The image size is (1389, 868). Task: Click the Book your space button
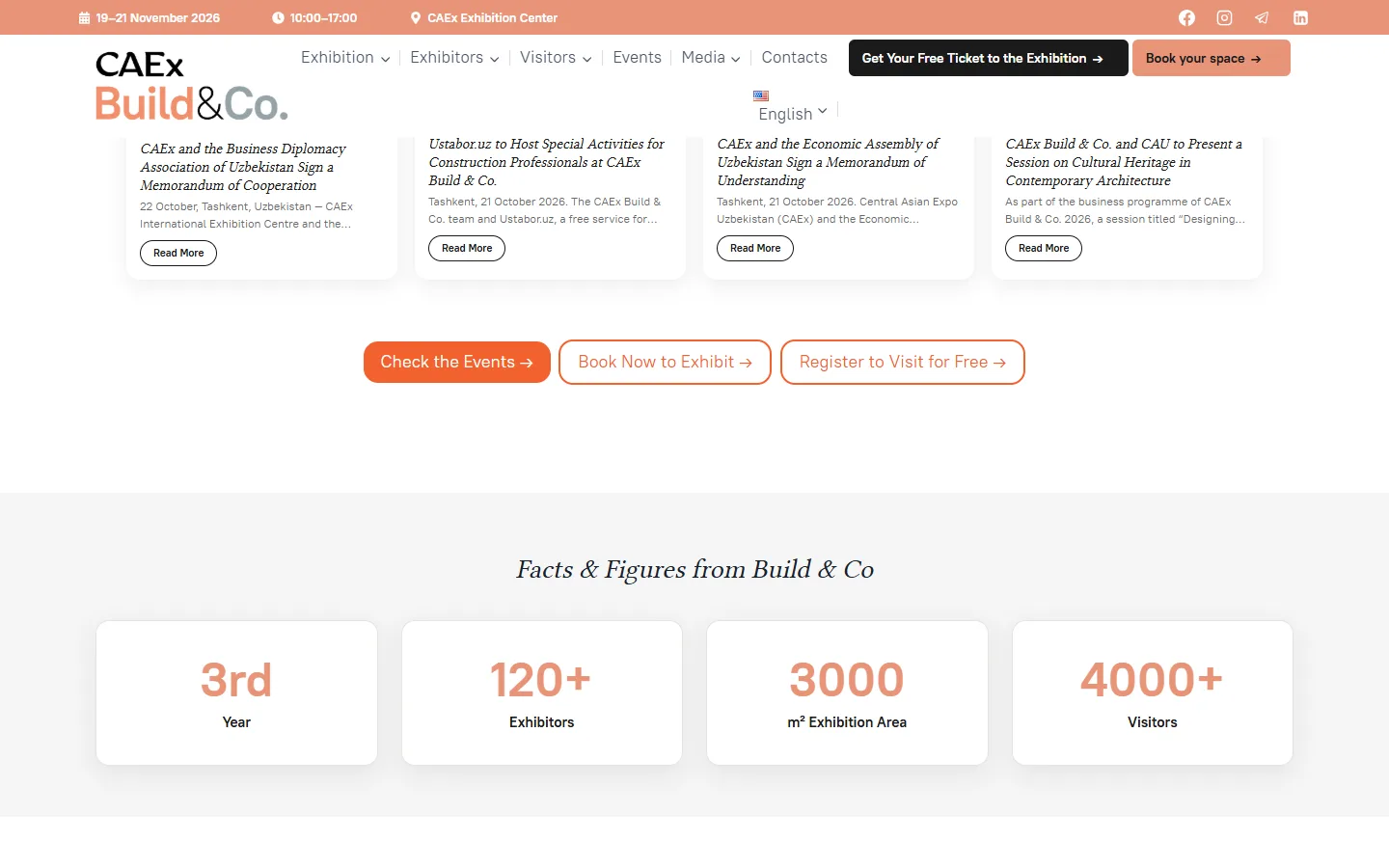click(x=1211, y=58)
